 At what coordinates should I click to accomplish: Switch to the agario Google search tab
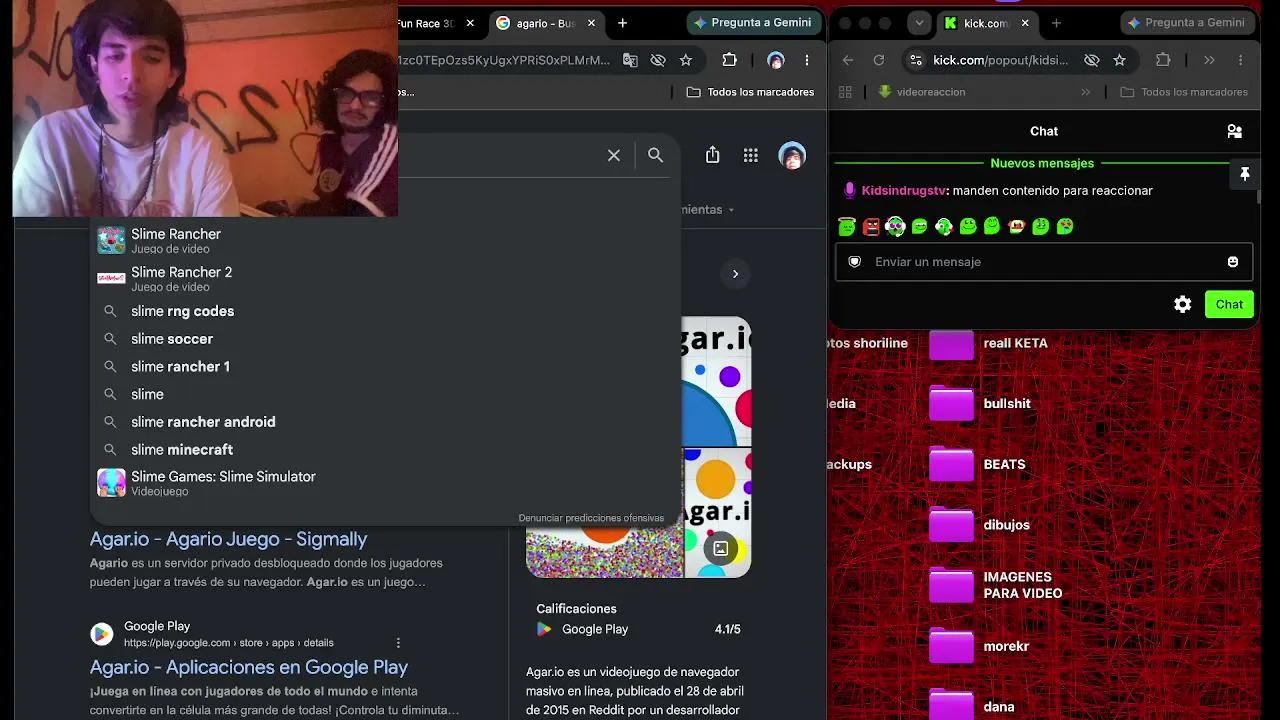tap(546, 23)
